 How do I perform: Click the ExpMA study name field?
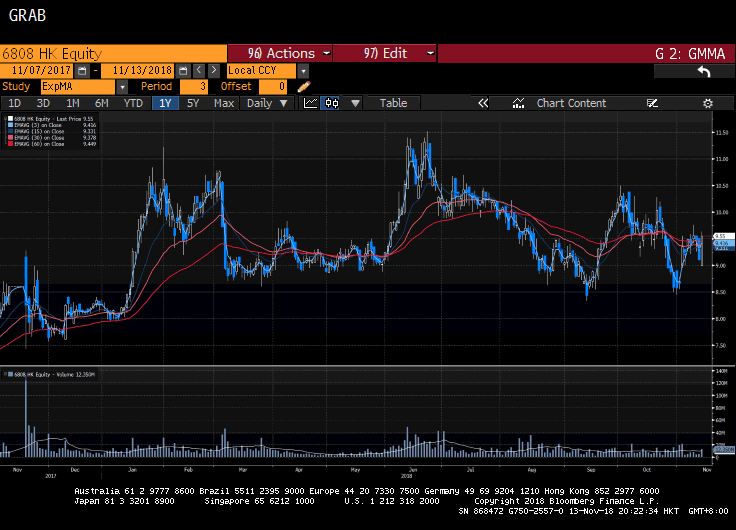point(78,86)
